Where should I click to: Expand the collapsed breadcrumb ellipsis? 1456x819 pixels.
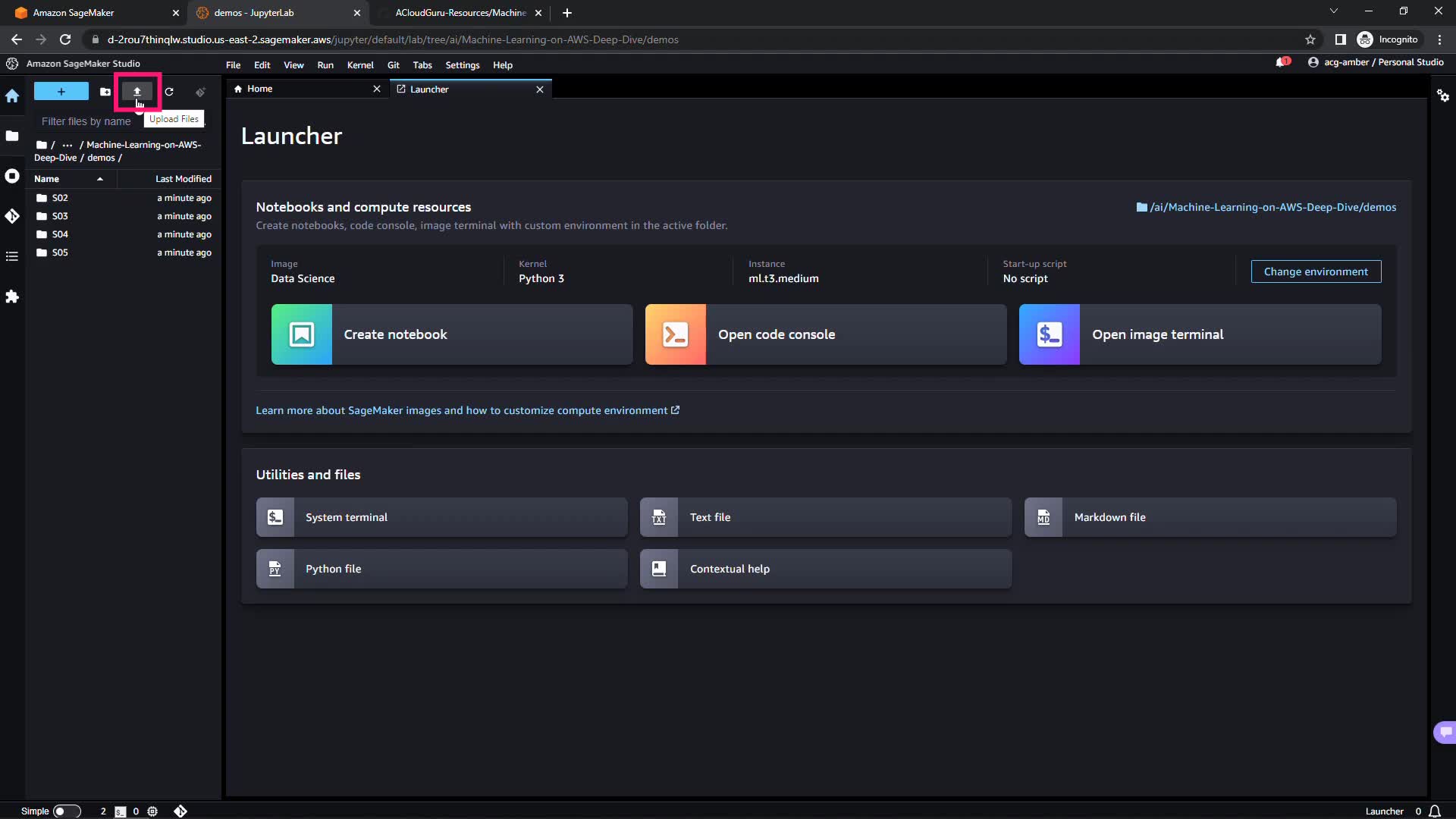pos(67,145)
